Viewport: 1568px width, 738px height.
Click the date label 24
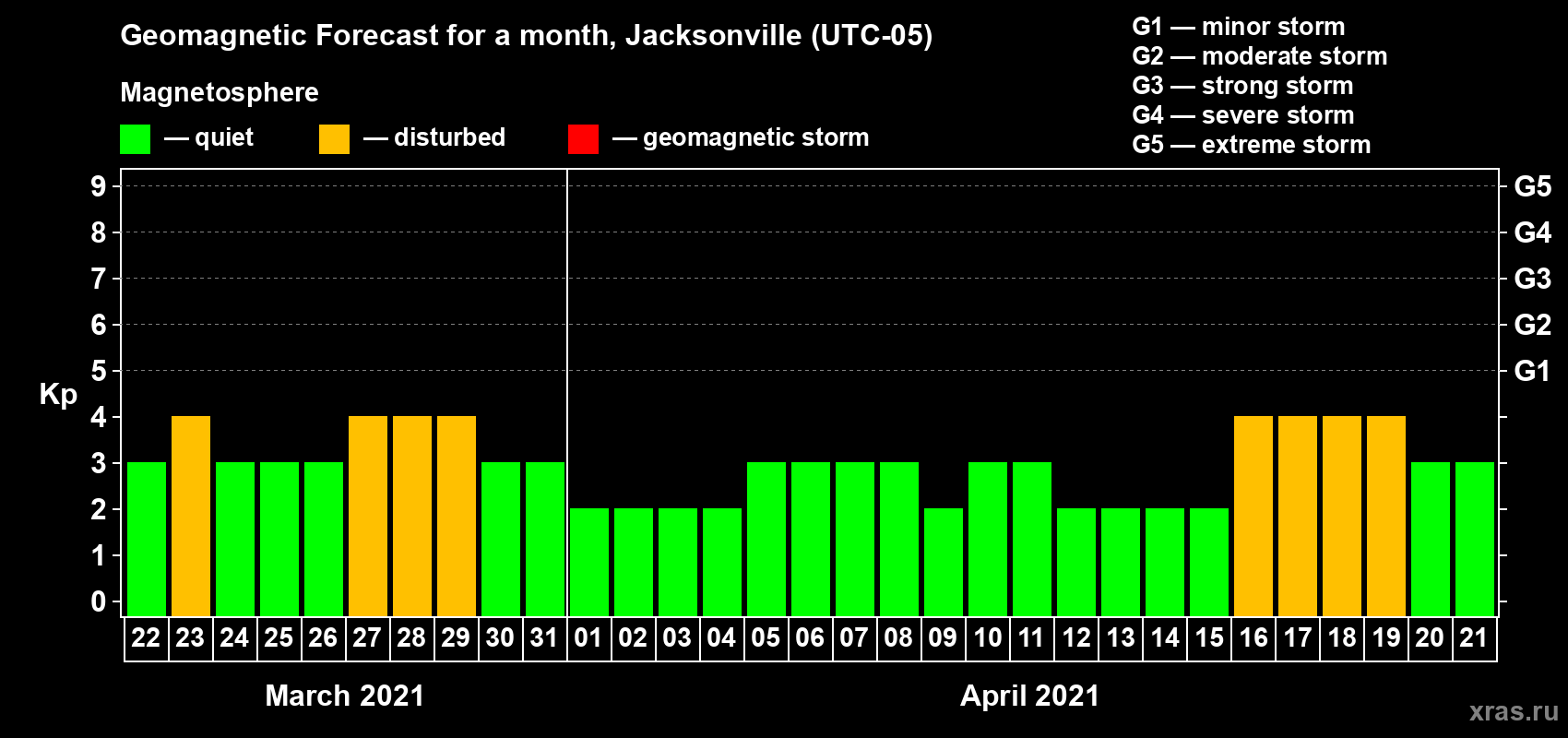tap(234, 637)
